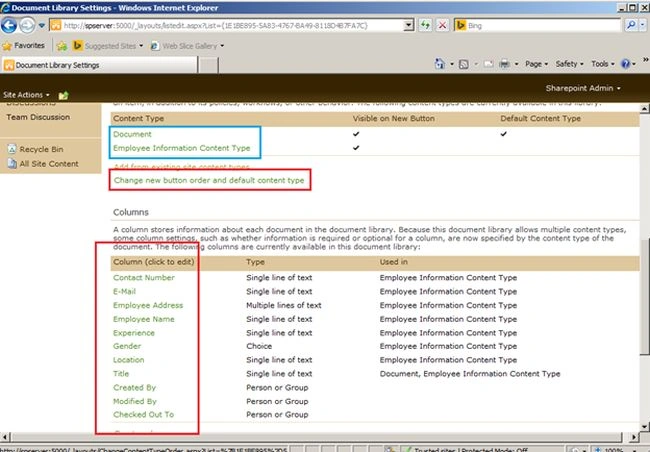Viewport: 650px width, 452px height.
Task: Open Employee Information Content Type link
Action: [x=182, y=148]
